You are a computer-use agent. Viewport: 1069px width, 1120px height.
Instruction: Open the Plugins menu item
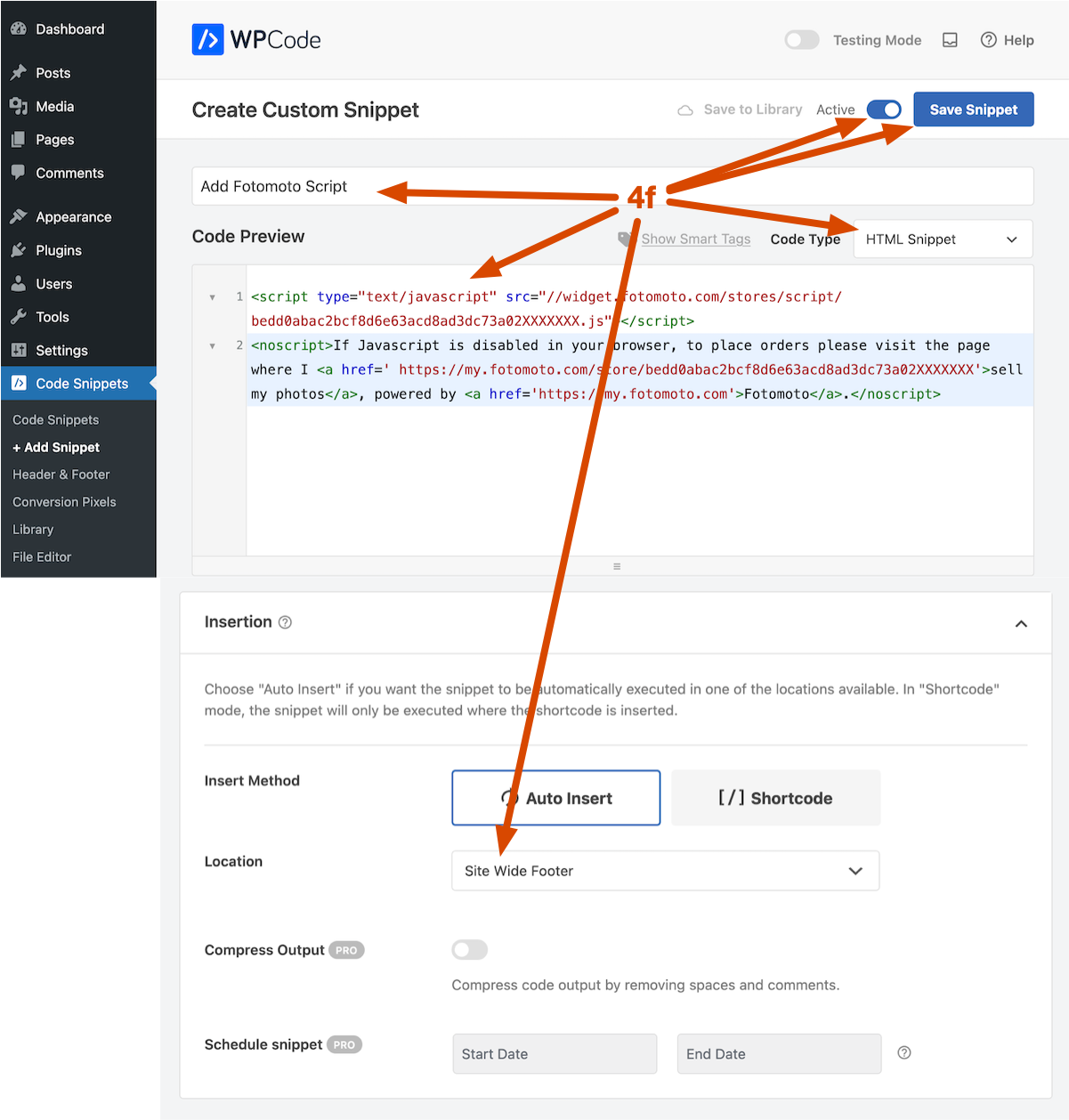pos(78,250)
